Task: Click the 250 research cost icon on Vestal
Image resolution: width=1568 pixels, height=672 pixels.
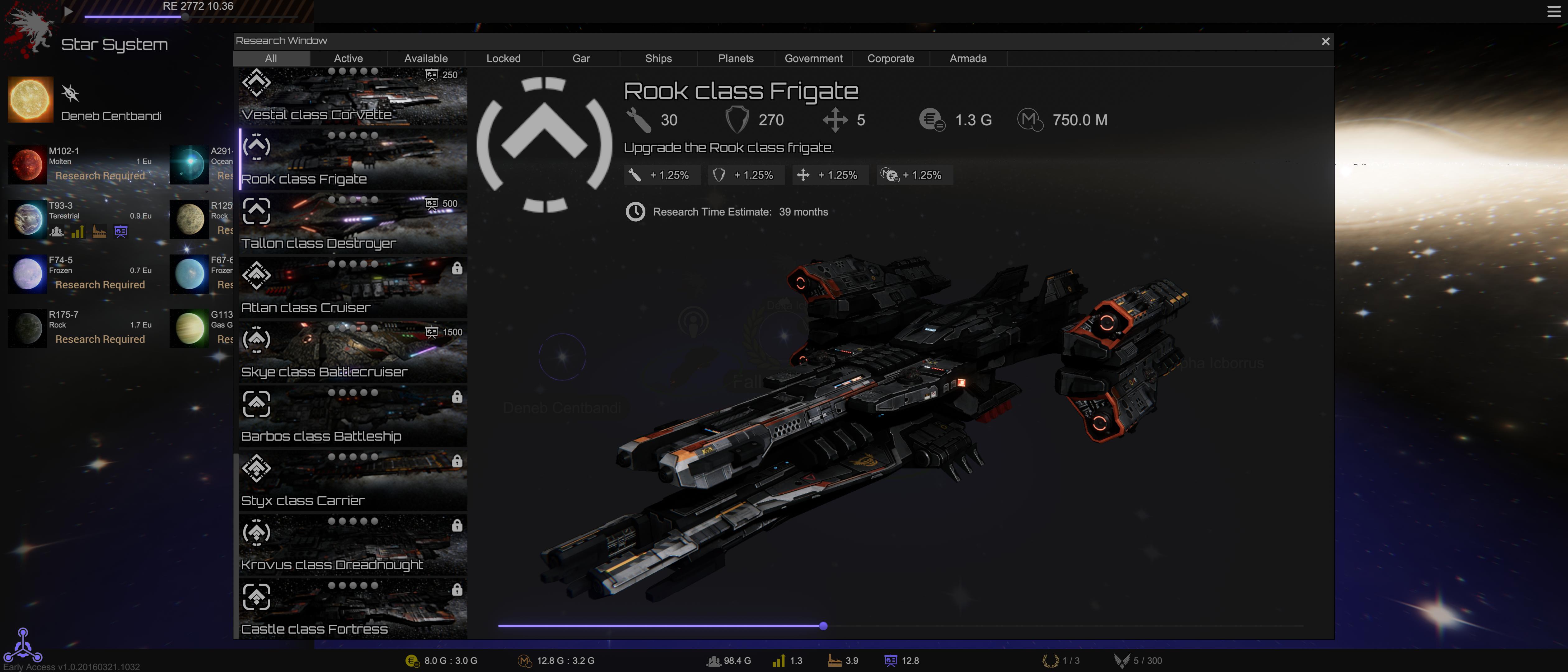Action: (x=432, y=74)
